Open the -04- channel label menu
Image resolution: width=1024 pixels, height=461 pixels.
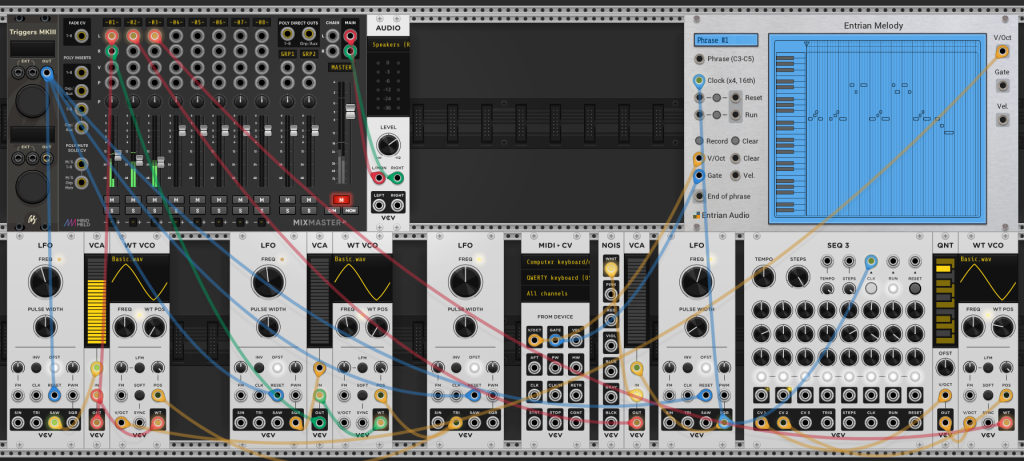coord(176,22)
